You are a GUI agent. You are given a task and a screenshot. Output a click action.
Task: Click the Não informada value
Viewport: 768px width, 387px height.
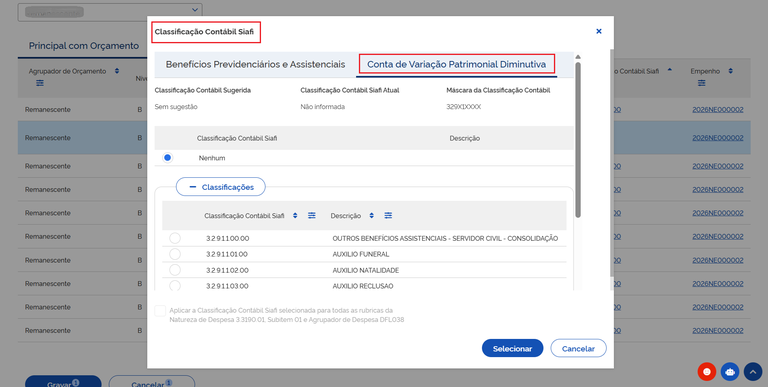(x=323, y=107)
